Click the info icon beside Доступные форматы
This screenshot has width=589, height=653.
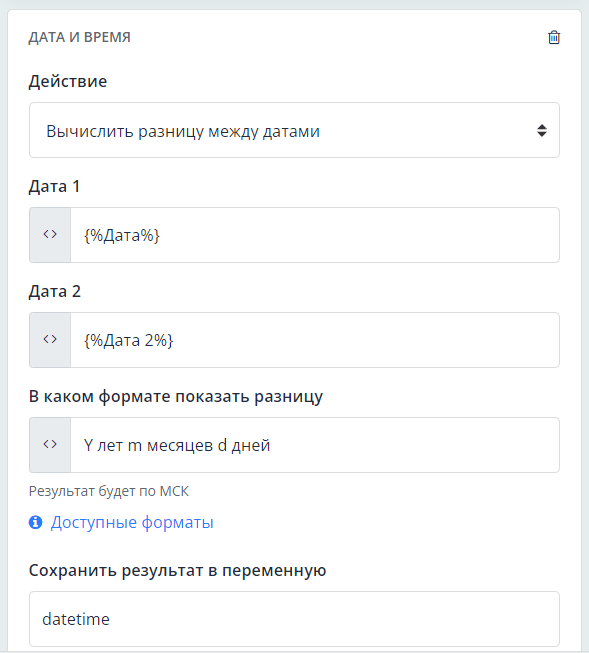click(x=35, y=522)
